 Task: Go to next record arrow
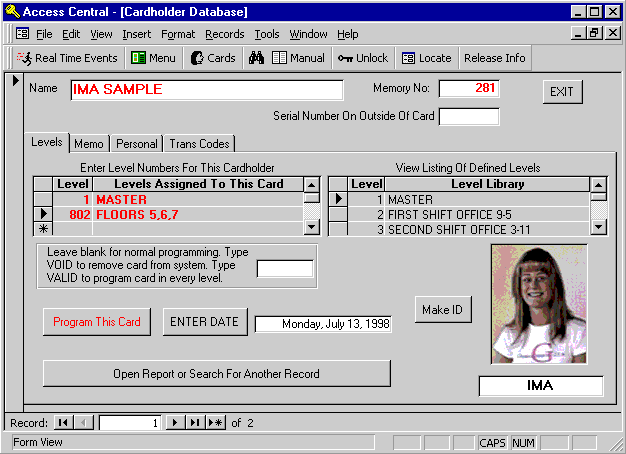point(176,423)
